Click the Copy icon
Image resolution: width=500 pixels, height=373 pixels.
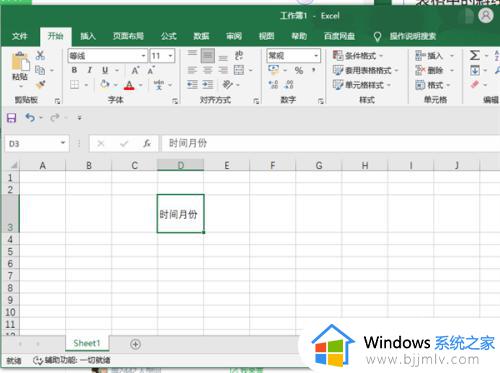40,70
